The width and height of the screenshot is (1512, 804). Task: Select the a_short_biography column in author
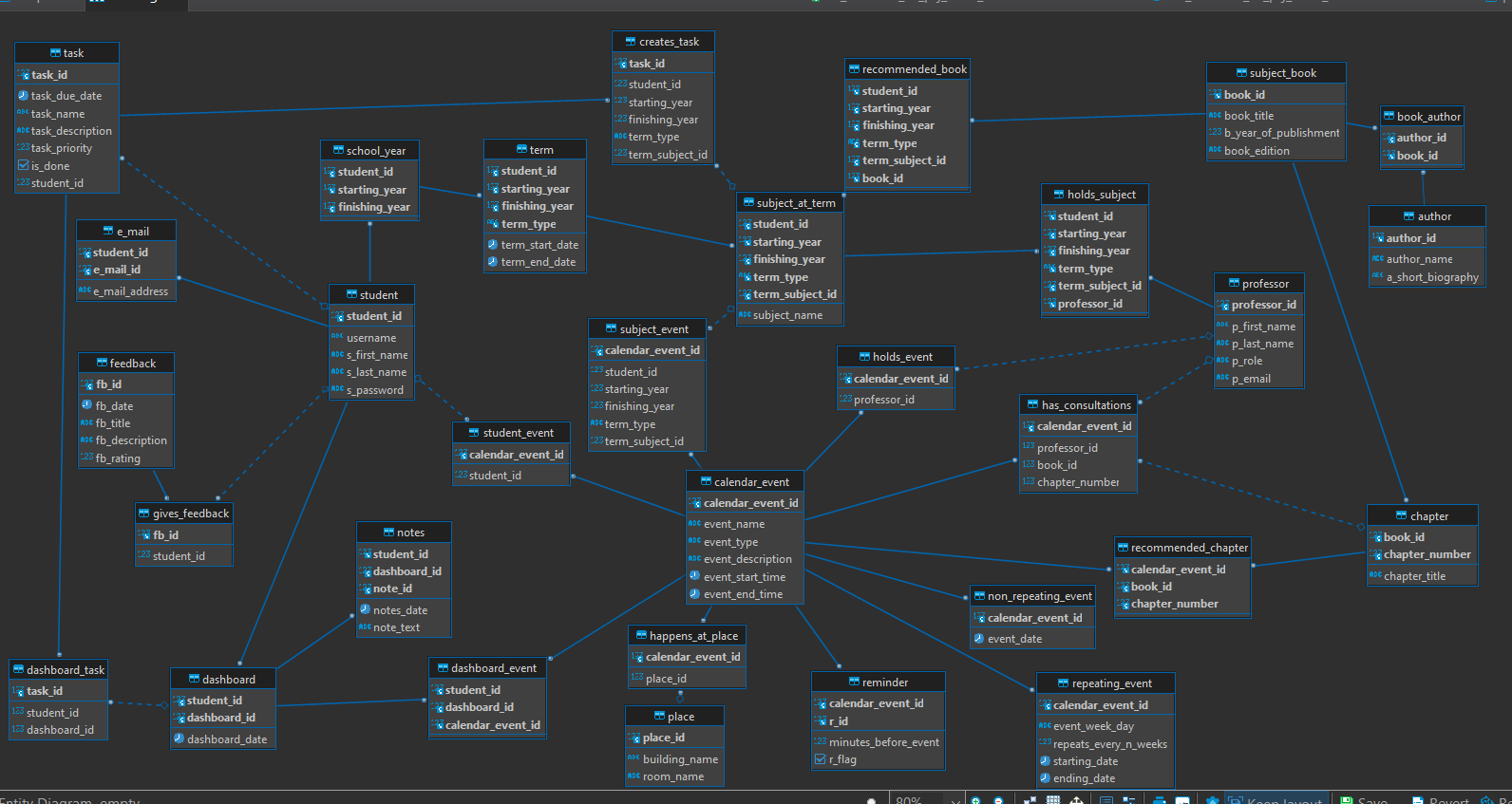click(x=1431, y=277)
